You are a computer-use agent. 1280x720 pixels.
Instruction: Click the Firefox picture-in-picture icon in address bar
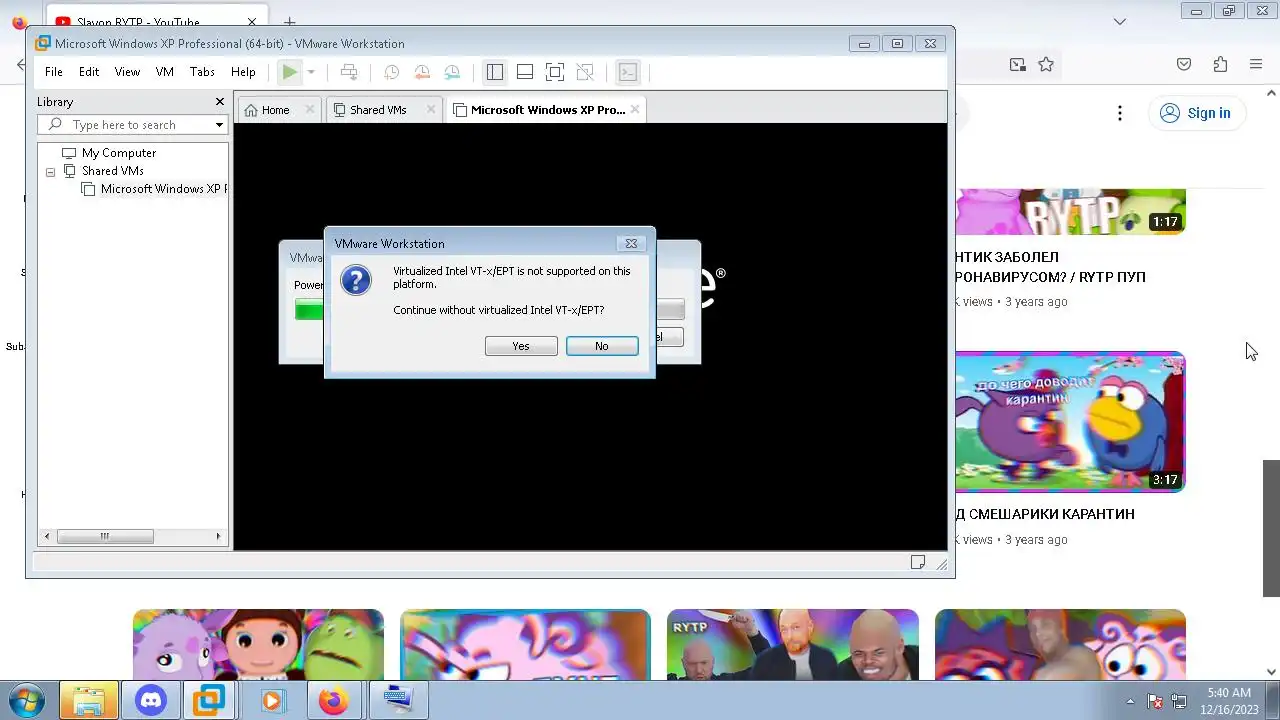click(1018, 64)
